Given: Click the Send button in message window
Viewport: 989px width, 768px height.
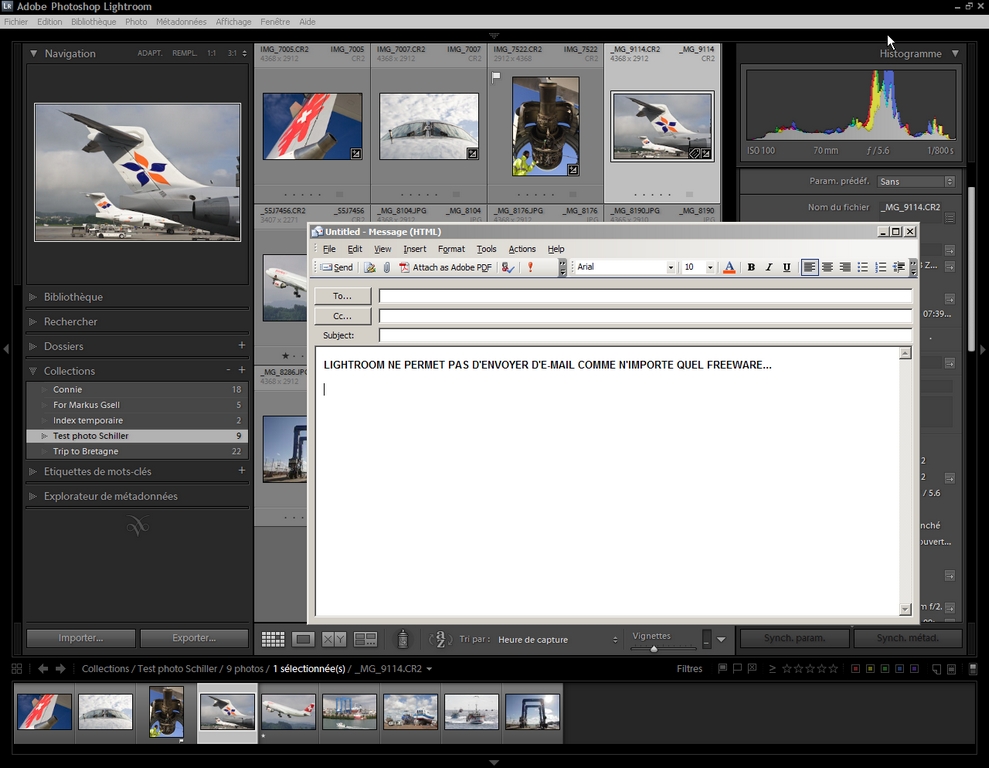Looking at the screenshot, I should click(337, 267).
